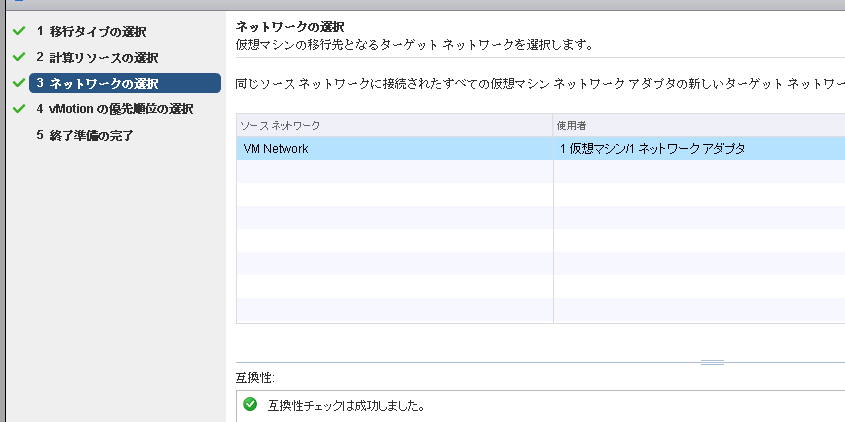845x422 pixels.
Task: Click the 互換性チェックは成功しました message
Action: click(x=346, y=406)
